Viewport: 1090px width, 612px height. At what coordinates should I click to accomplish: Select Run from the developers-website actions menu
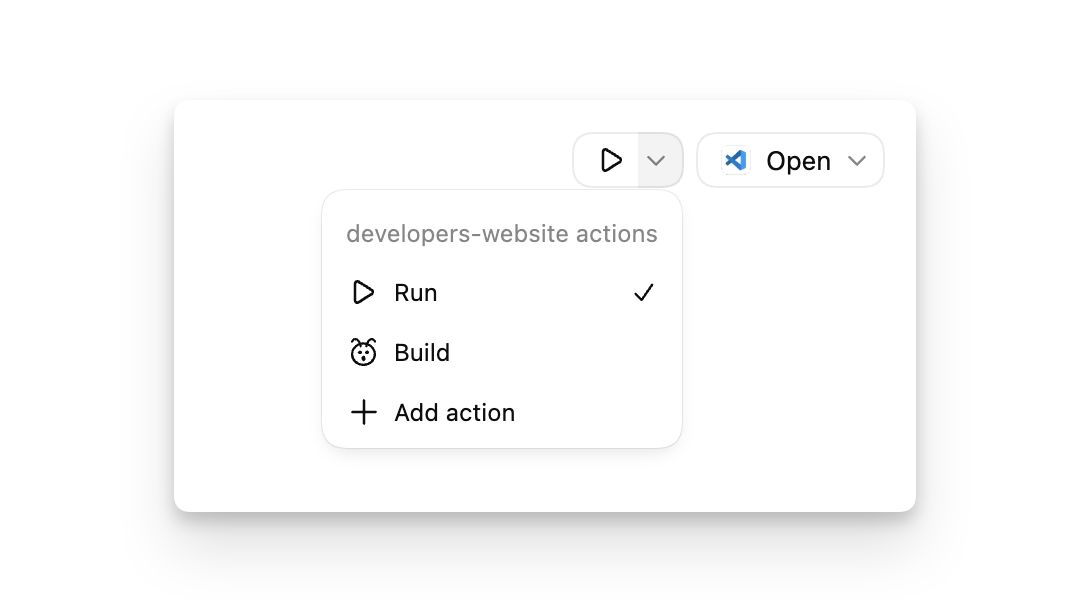[x=416, y=292]
